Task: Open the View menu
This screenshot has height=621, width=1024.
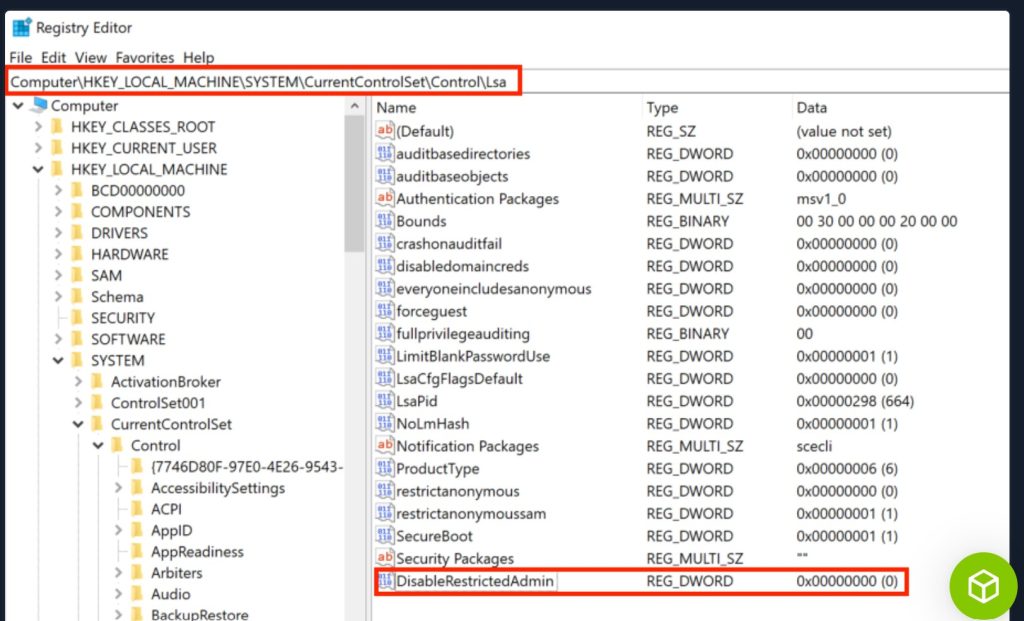Action: [x=91, y=57]
